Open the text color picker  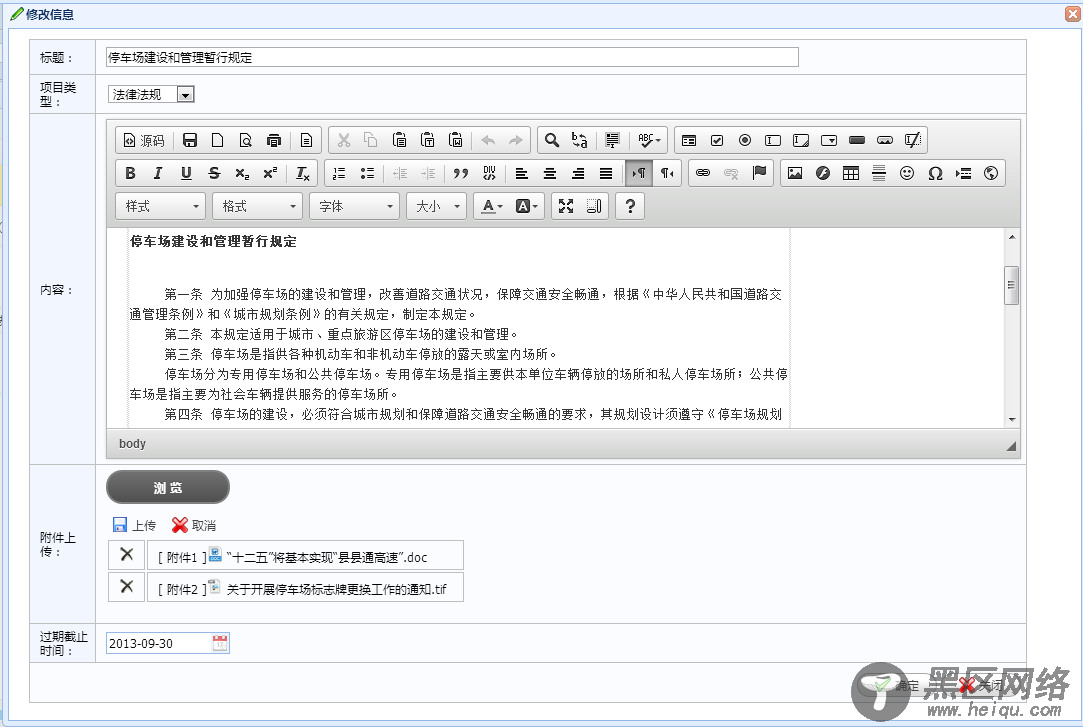[x=492, y=206]
